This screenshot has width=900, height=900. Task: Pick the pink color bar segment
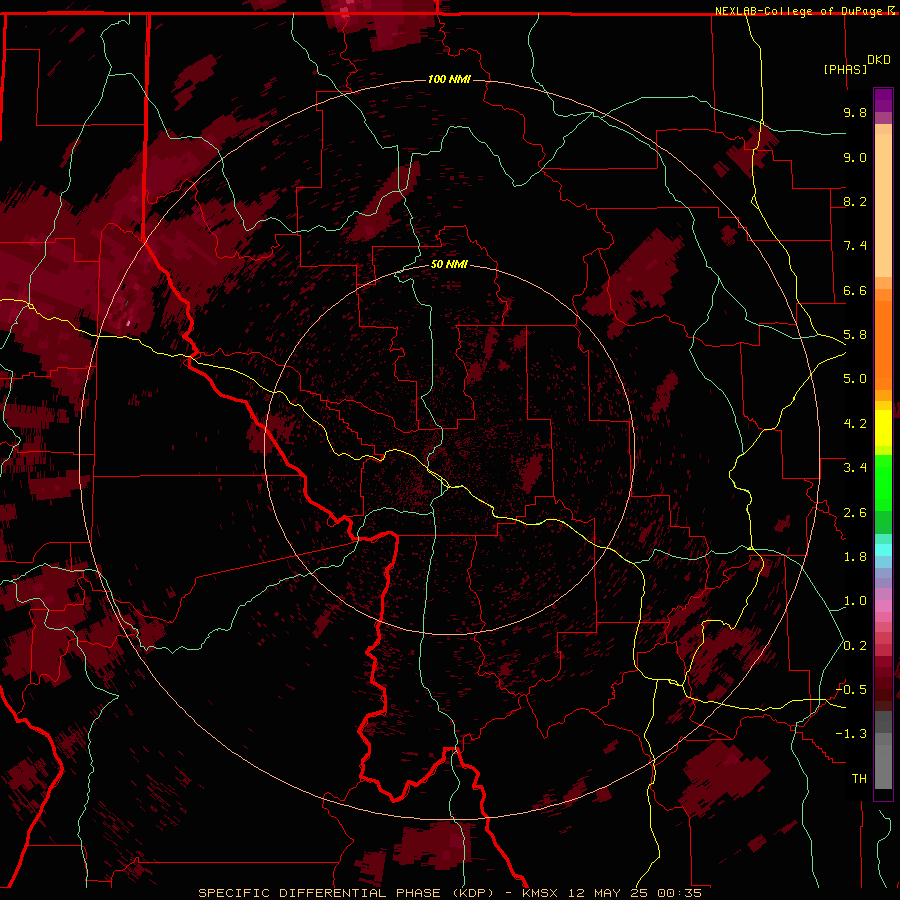[x=883, y=606]
